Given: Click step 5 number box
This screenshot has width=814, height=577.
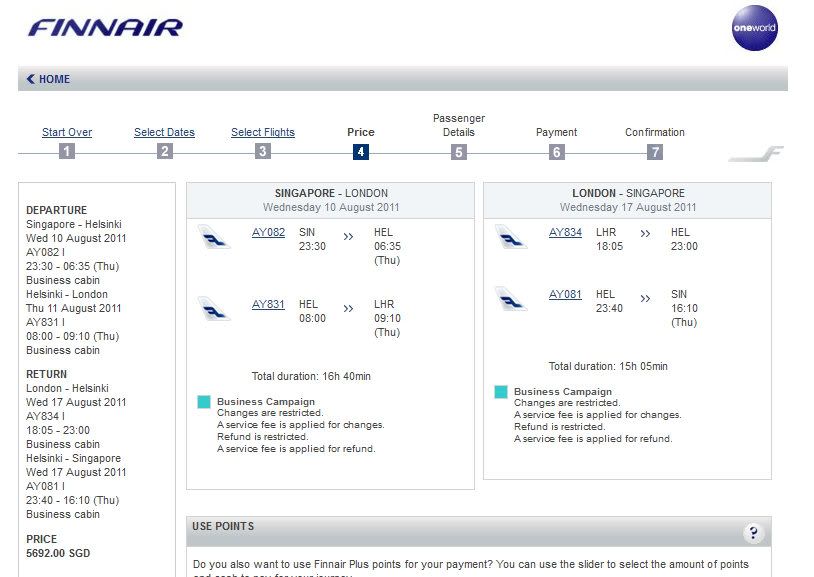Looking at the screenshot, I should (458, 152).
